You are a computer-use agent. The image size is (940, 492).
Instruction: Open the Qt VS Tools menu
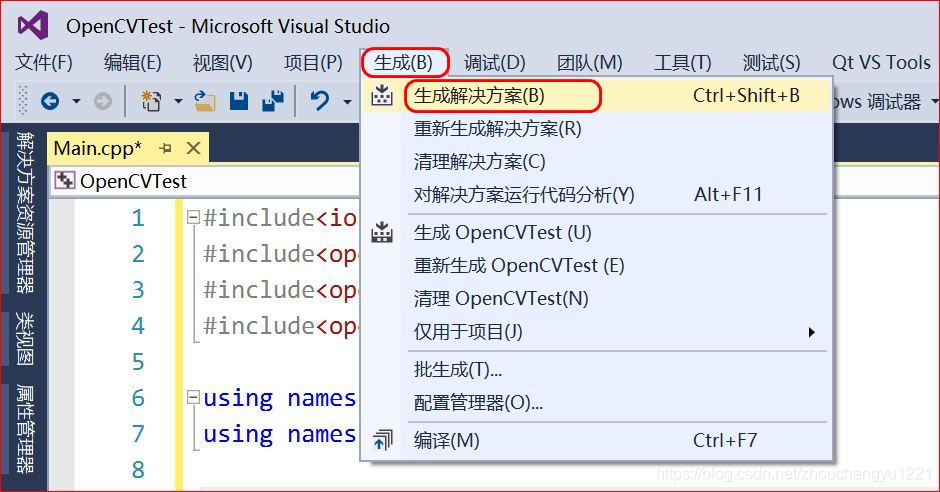[x=881, y=62]
